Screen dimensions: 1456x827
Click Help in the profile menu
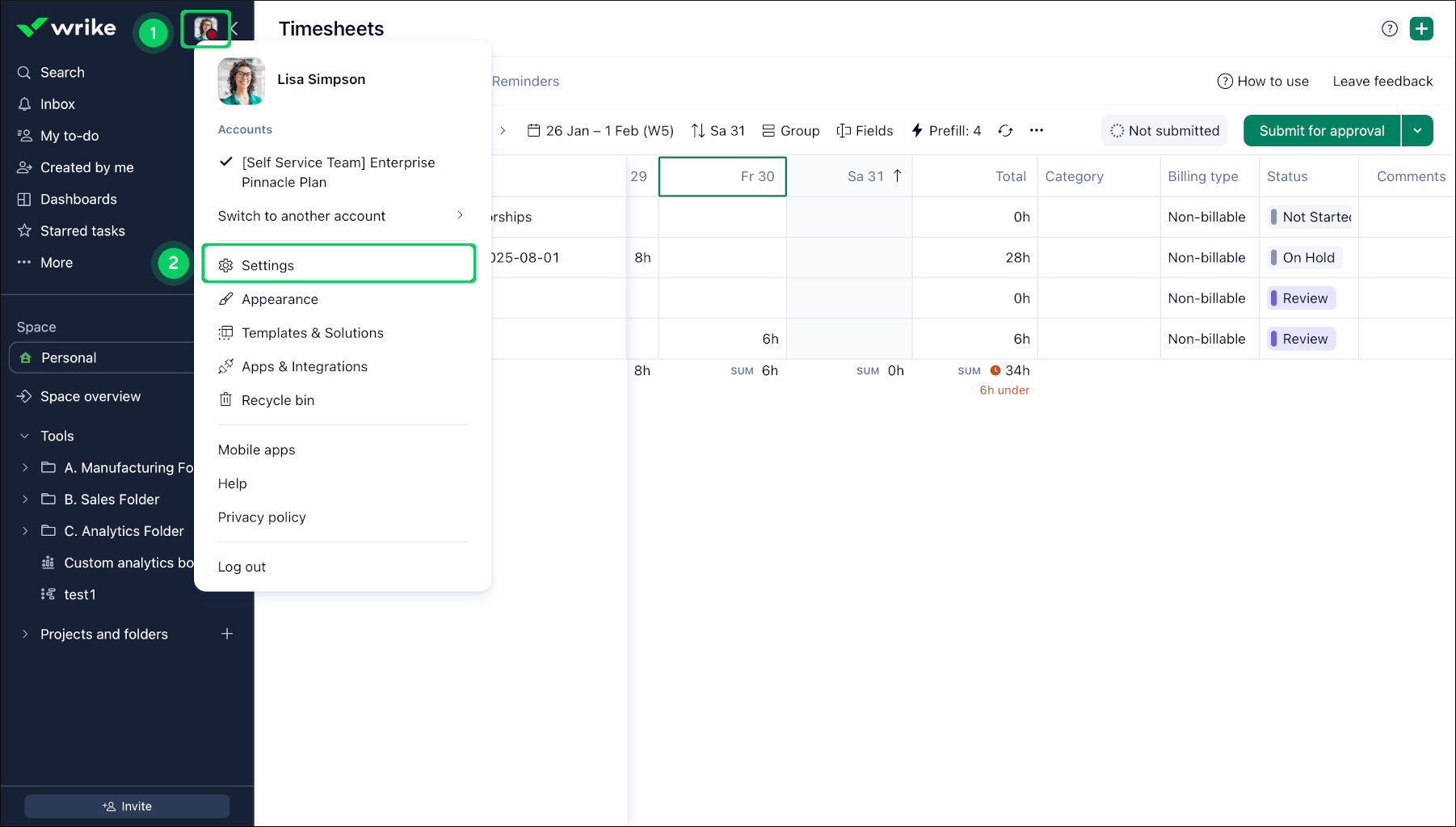click(232, 483)
